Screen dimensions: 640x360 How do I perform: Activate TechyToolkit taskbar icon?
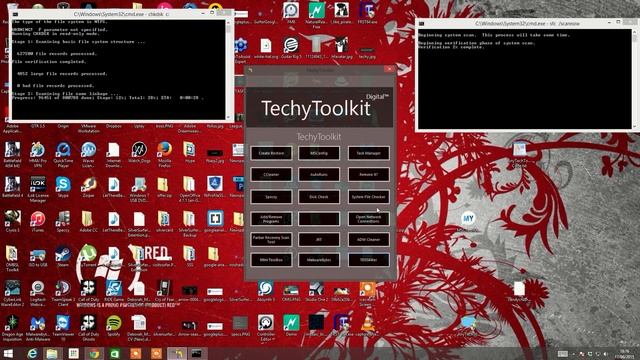[x=177, y=353]
